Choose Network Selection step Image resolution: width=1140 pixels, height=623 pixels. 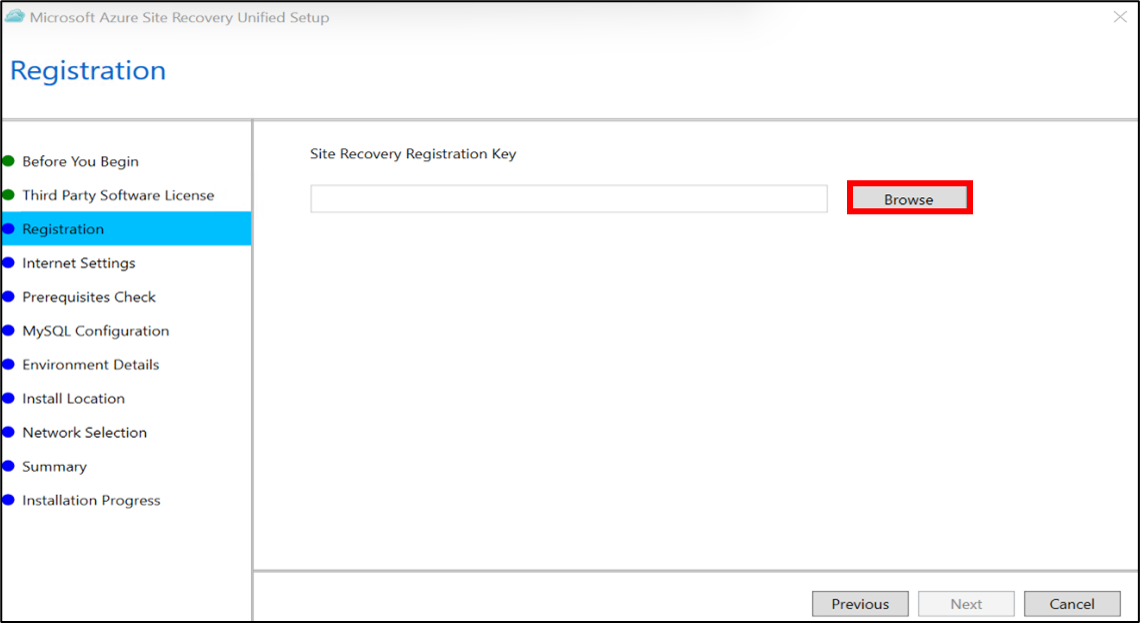pos(84,433)
